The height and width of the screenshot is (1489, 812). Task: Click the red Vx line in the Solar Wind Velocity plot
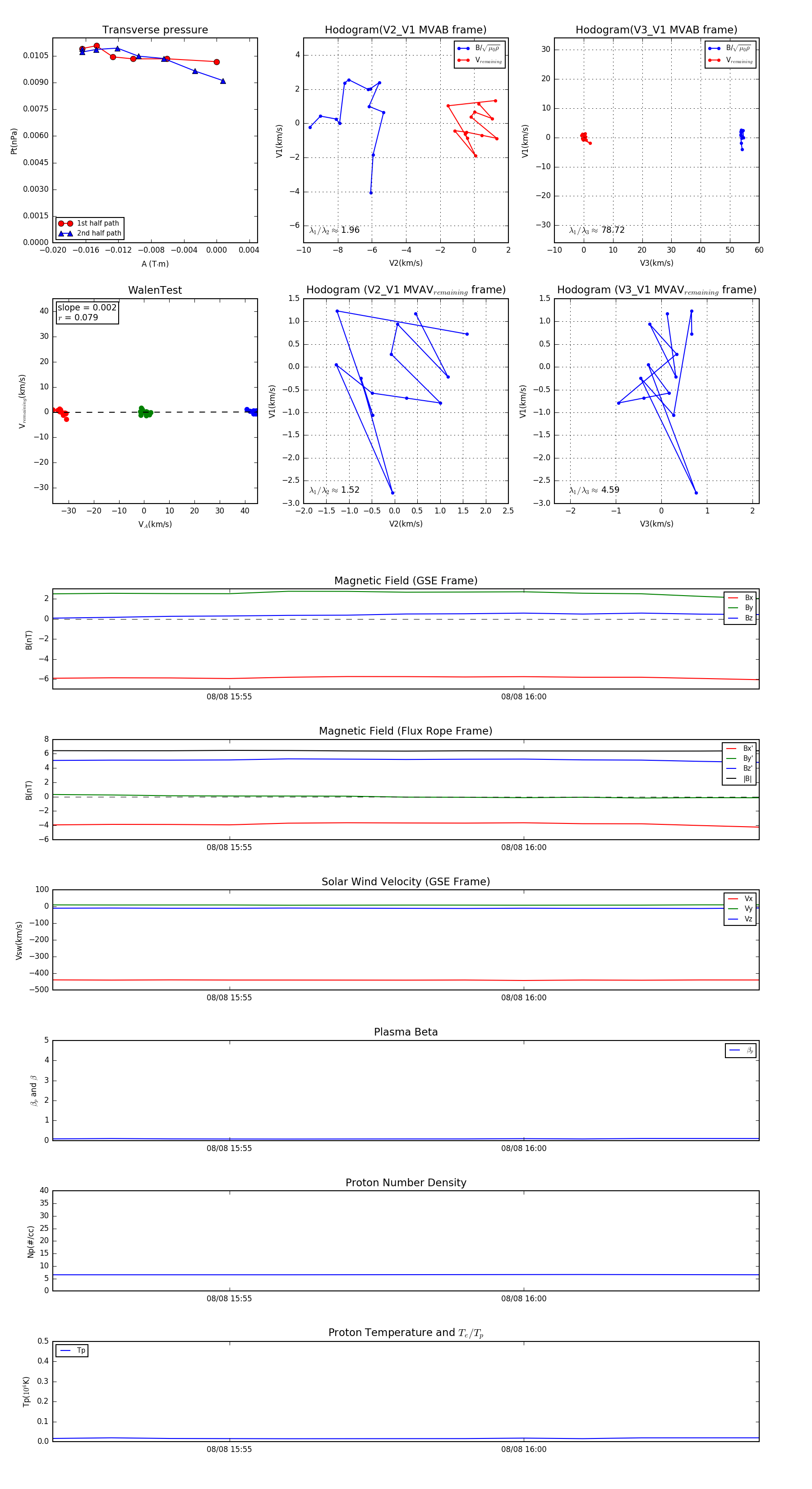coord(406,980)
